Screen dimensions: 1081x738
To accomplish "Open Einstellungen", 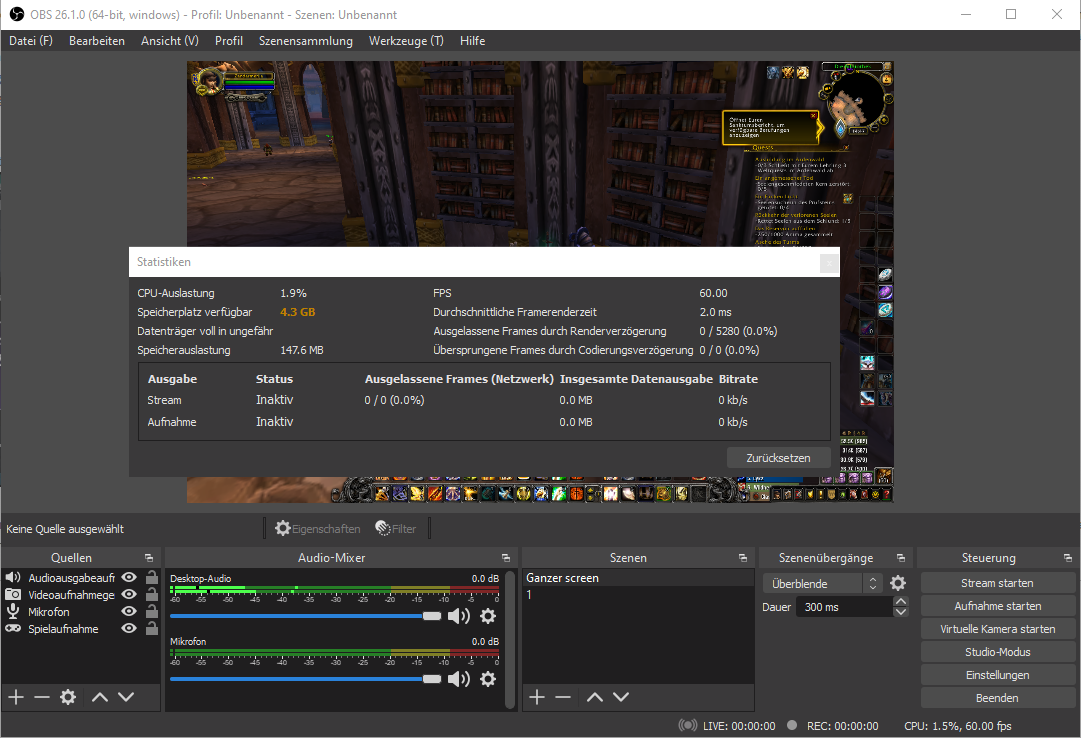I will tap(997, 675).
